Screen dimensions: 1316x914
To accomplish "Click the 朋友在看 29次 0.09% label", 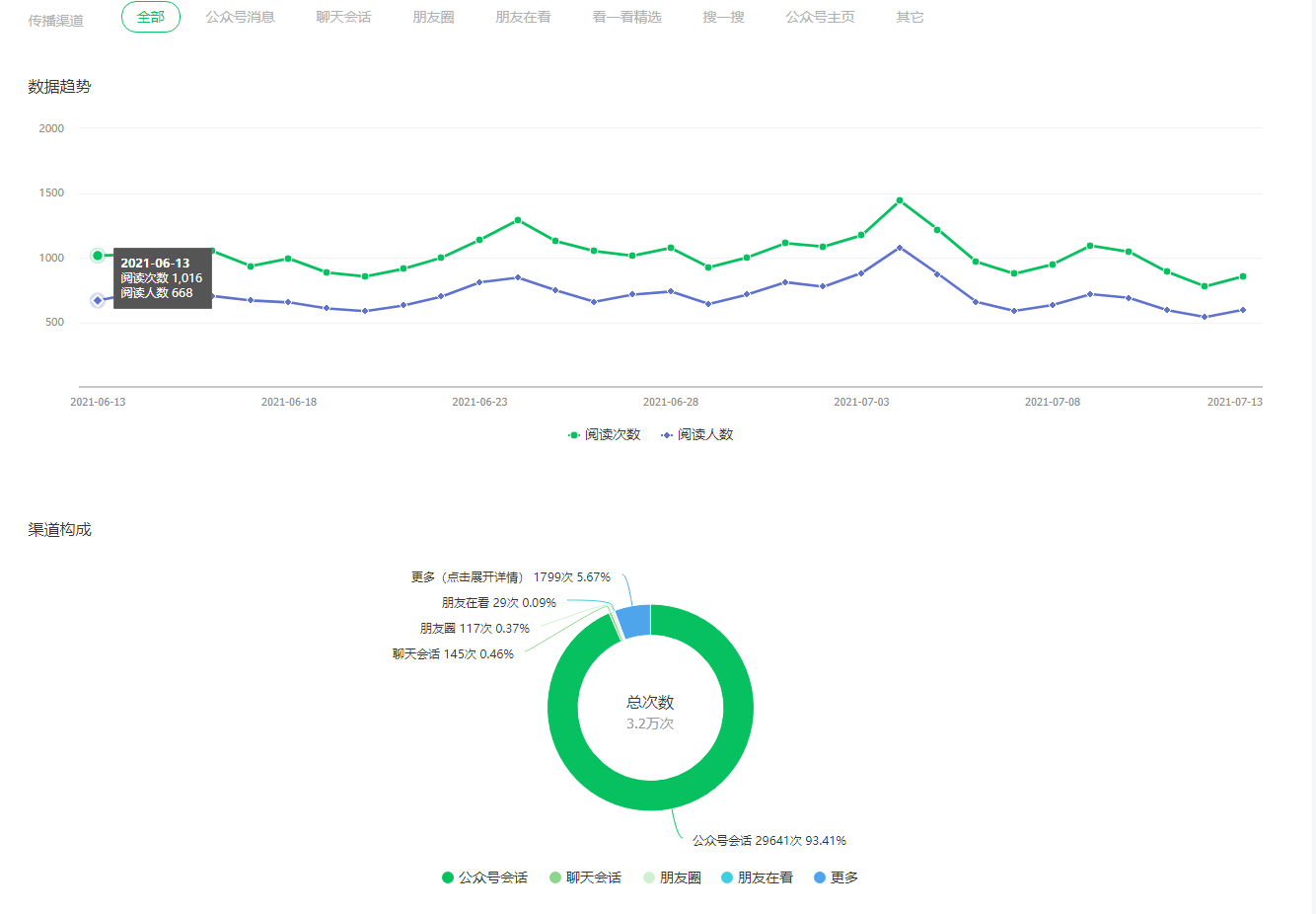I will (499, 603).
